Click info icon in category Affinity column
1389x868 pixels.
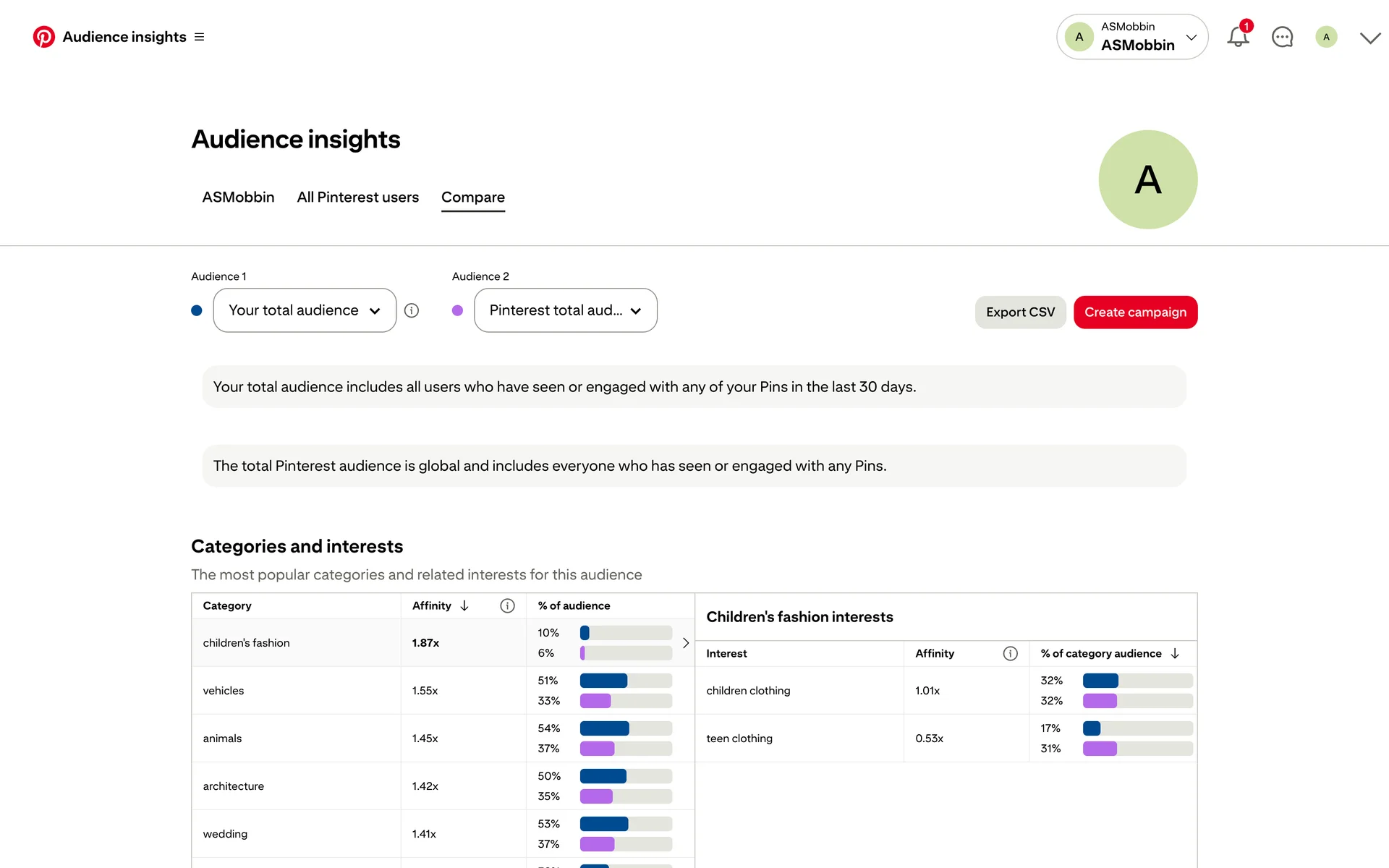[507, 606]
